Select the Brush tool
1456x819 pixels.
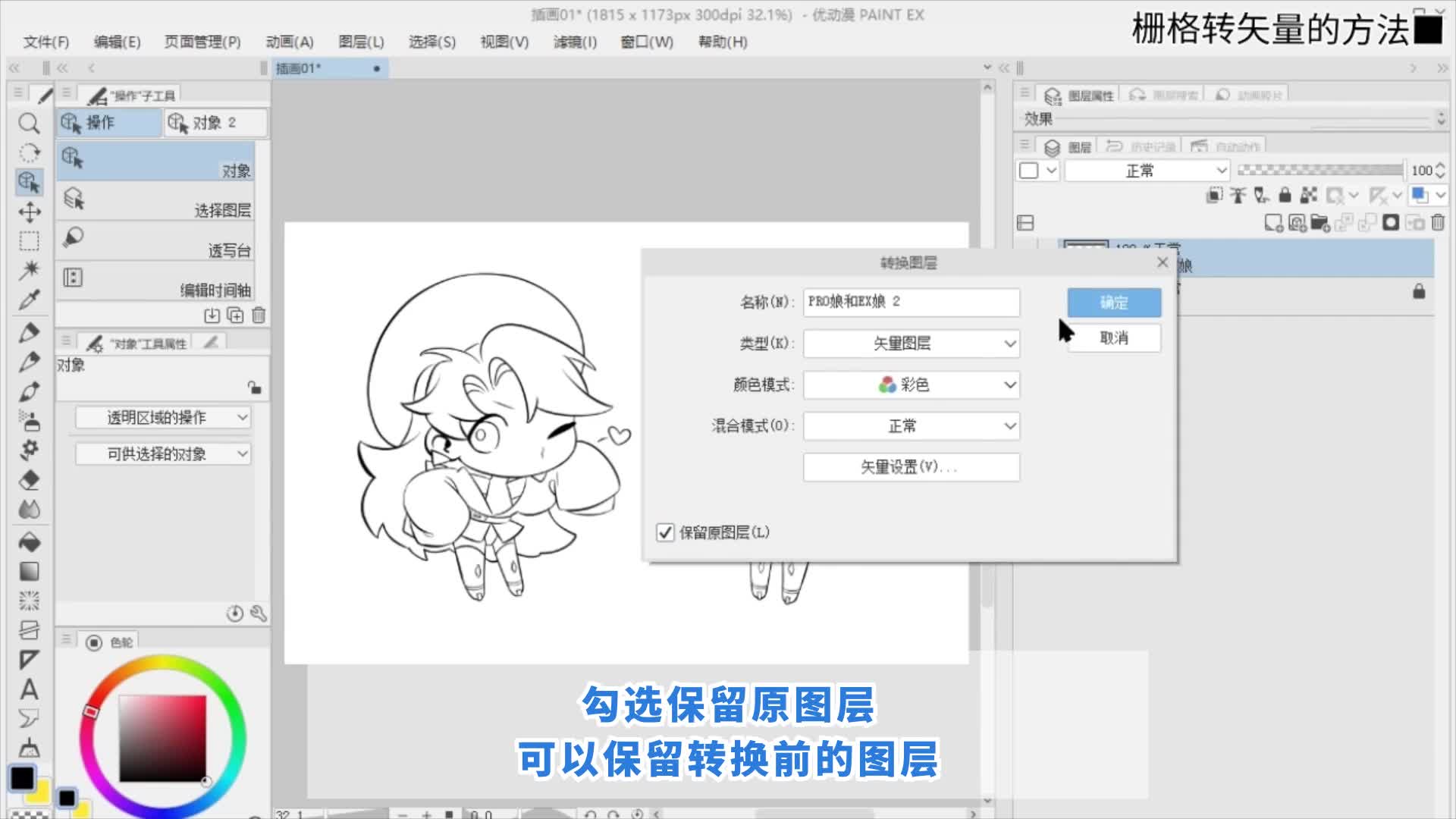[x=29, y=391]
